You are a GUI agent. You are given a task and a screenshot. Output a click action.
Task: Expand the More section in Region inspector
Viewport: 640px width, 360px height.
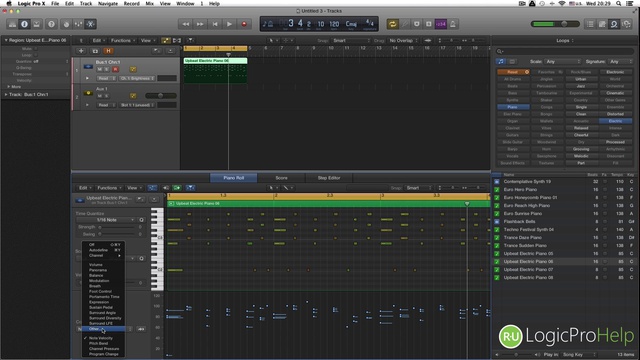pyautogui.click(x=9, y=87)
